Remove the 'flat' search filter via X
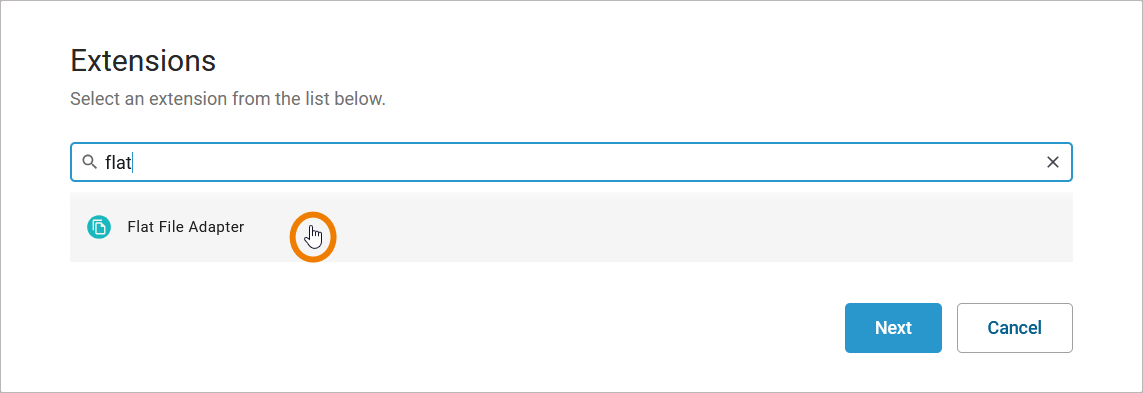Viewport: 1143px width, 393px height. [1053, 162]
